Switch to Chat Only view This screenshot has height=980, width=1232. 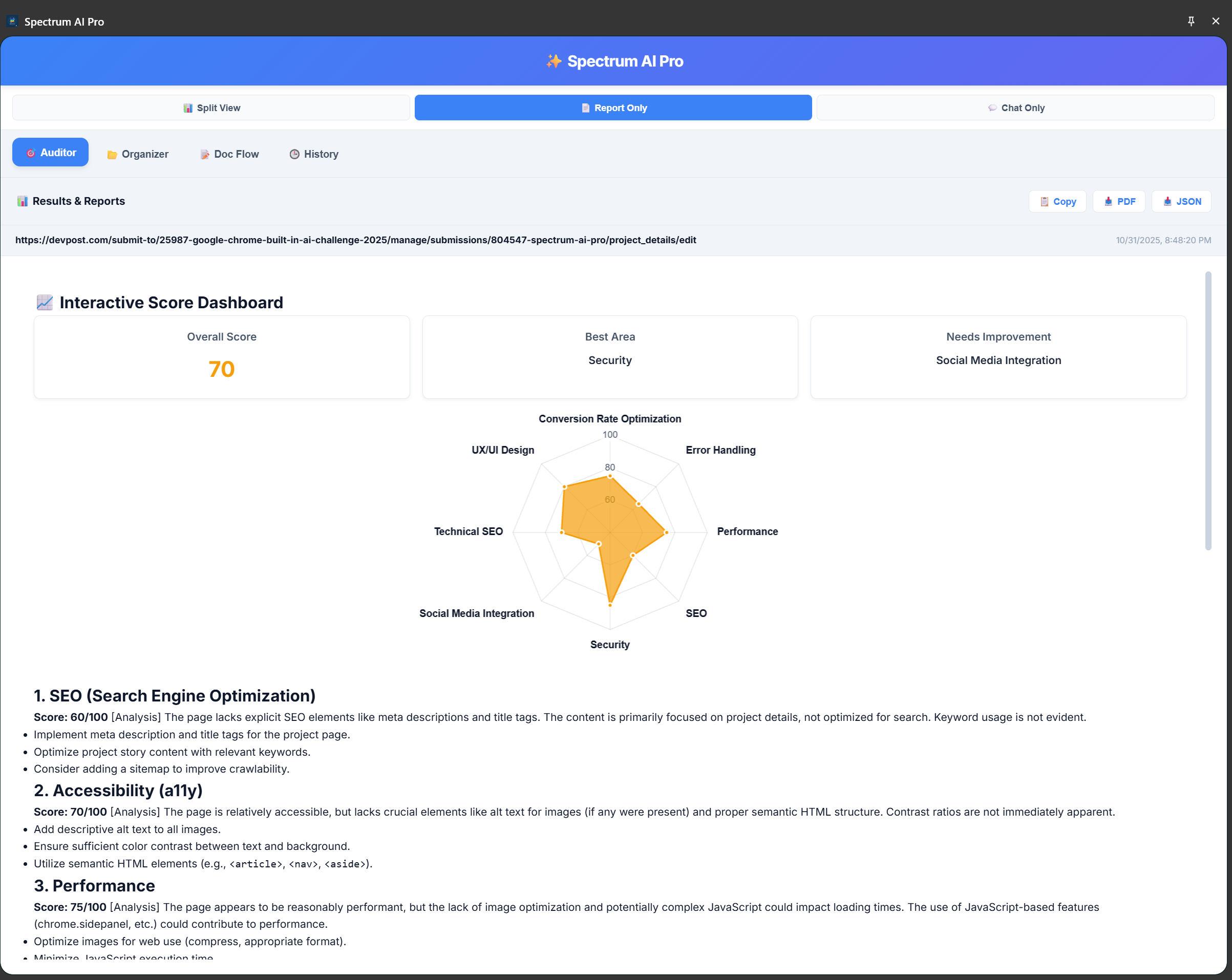[1015, 108]
